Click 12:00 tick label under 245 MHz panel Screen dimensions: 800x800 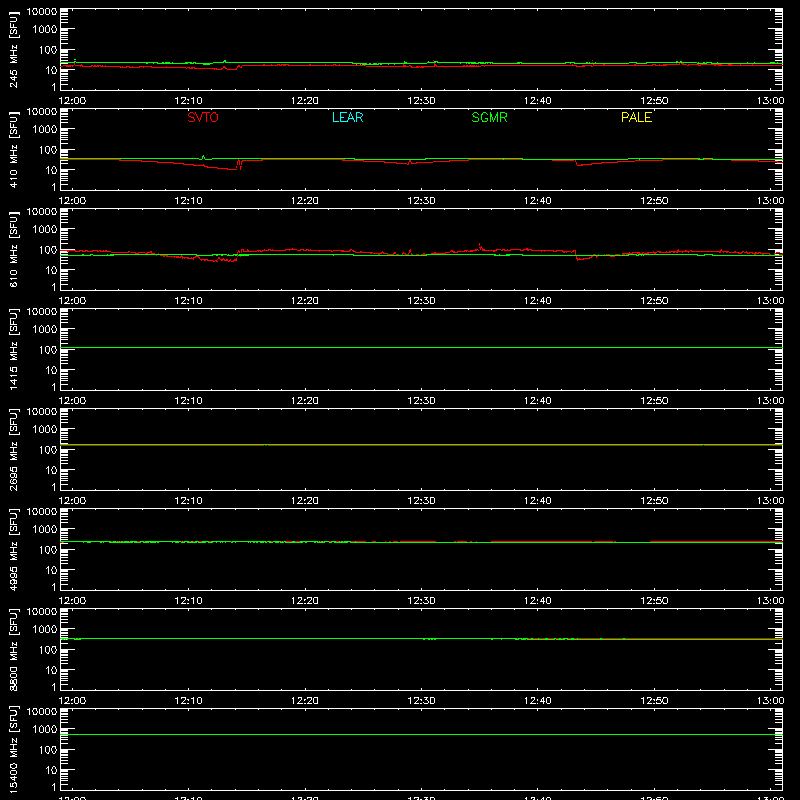click(x=72, y=101)
